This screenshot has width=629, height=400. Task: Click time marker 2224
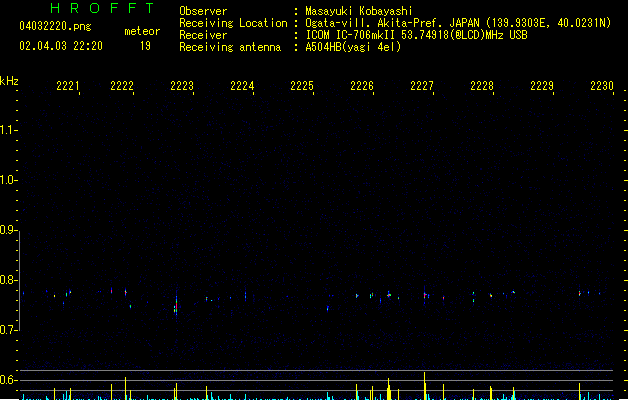click(x=242, y=86)
